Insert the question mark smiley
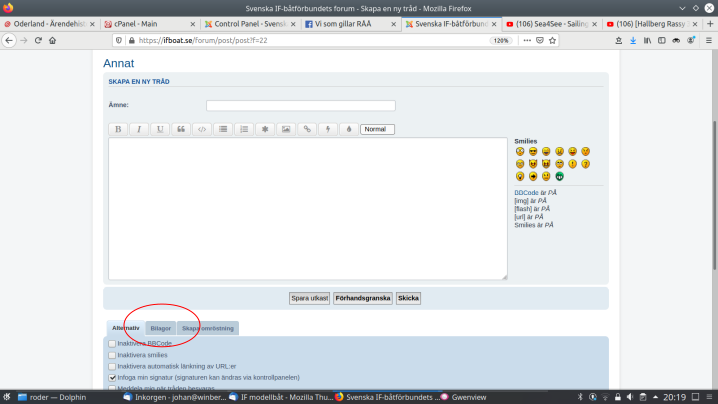 [586, 164]
